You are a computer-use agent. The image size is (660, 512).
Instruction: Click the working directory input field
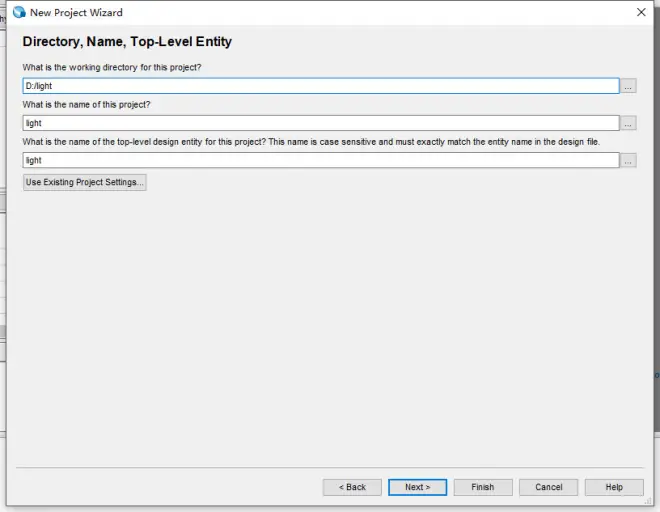tap(321, 86)
